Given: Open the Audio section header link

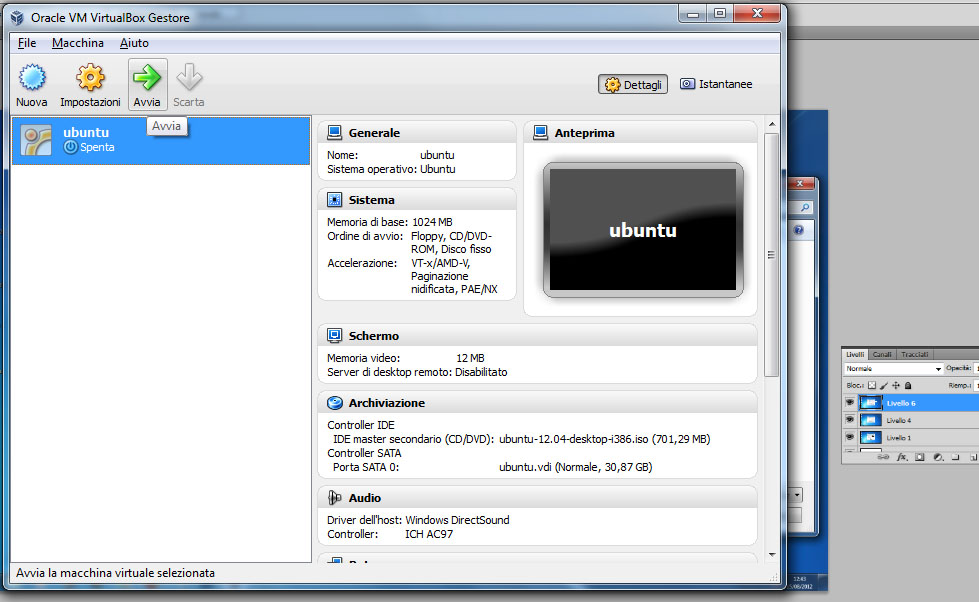Looking at the screenshot, I should click(365, 498).
